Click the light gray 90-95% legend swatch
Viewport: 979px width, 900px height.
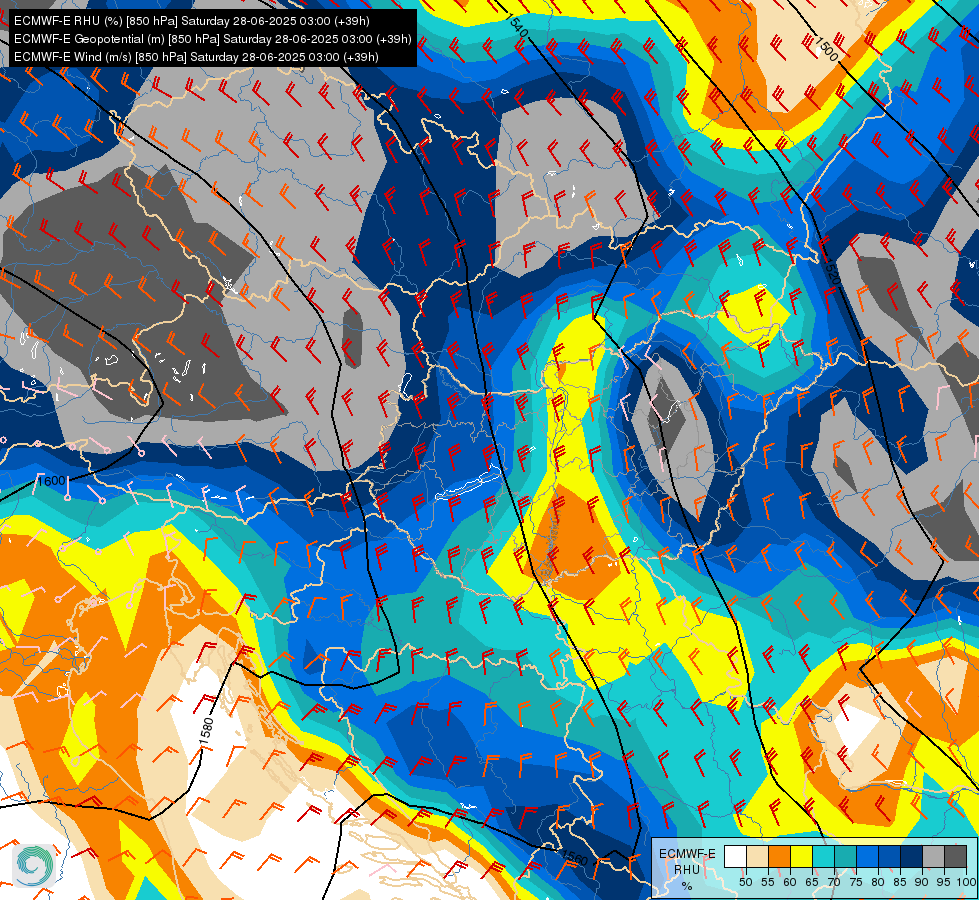tap(933, 856)
